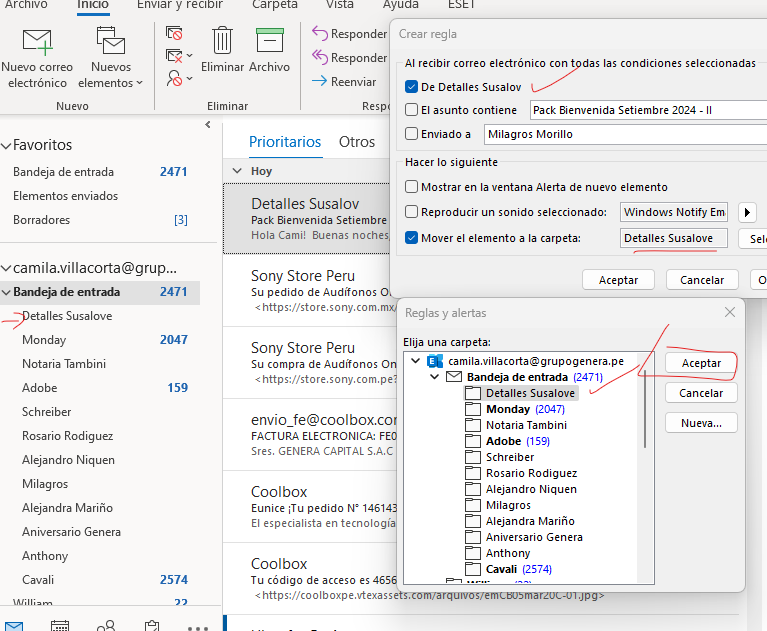Click the Reenviar forward arrow
Screen dimensions: 767x631
coord(320,81)
